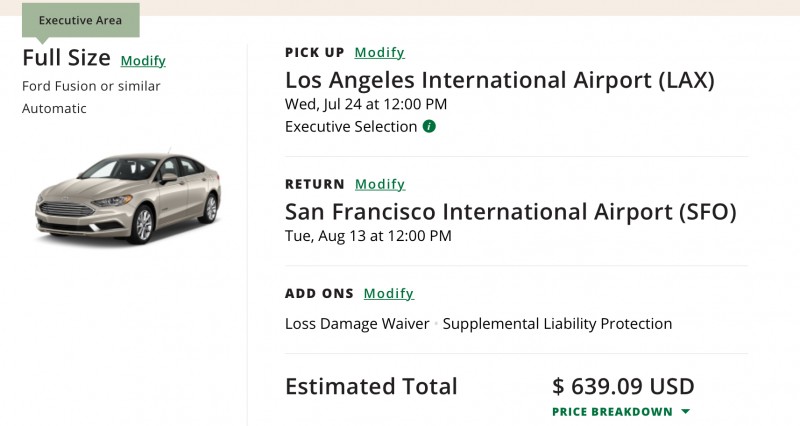The width and height of the screenshot is (800, 426).
Task: Click the Ford Fusion car image
Action: [x=128, y=197]
